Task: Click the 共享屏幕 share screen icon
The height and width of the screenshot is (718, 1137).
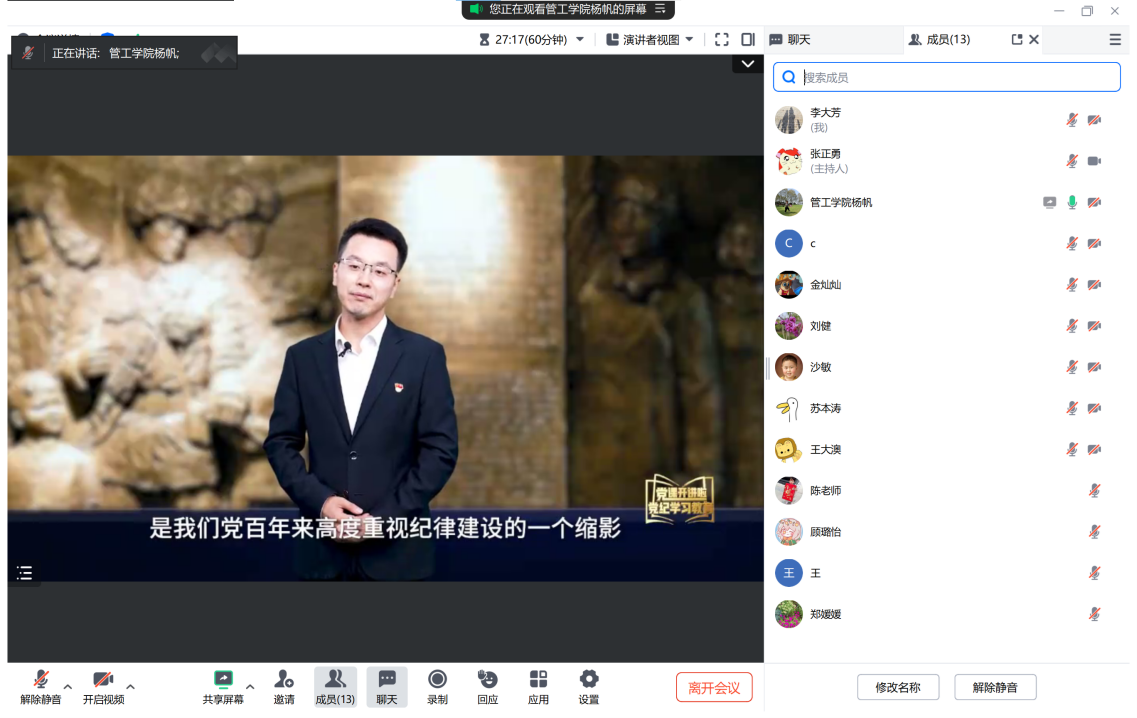Action: 223,680
